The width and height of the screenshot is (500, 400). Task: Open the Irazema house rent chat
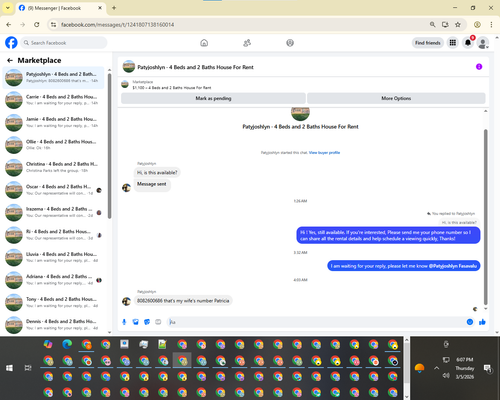[54, 212]
